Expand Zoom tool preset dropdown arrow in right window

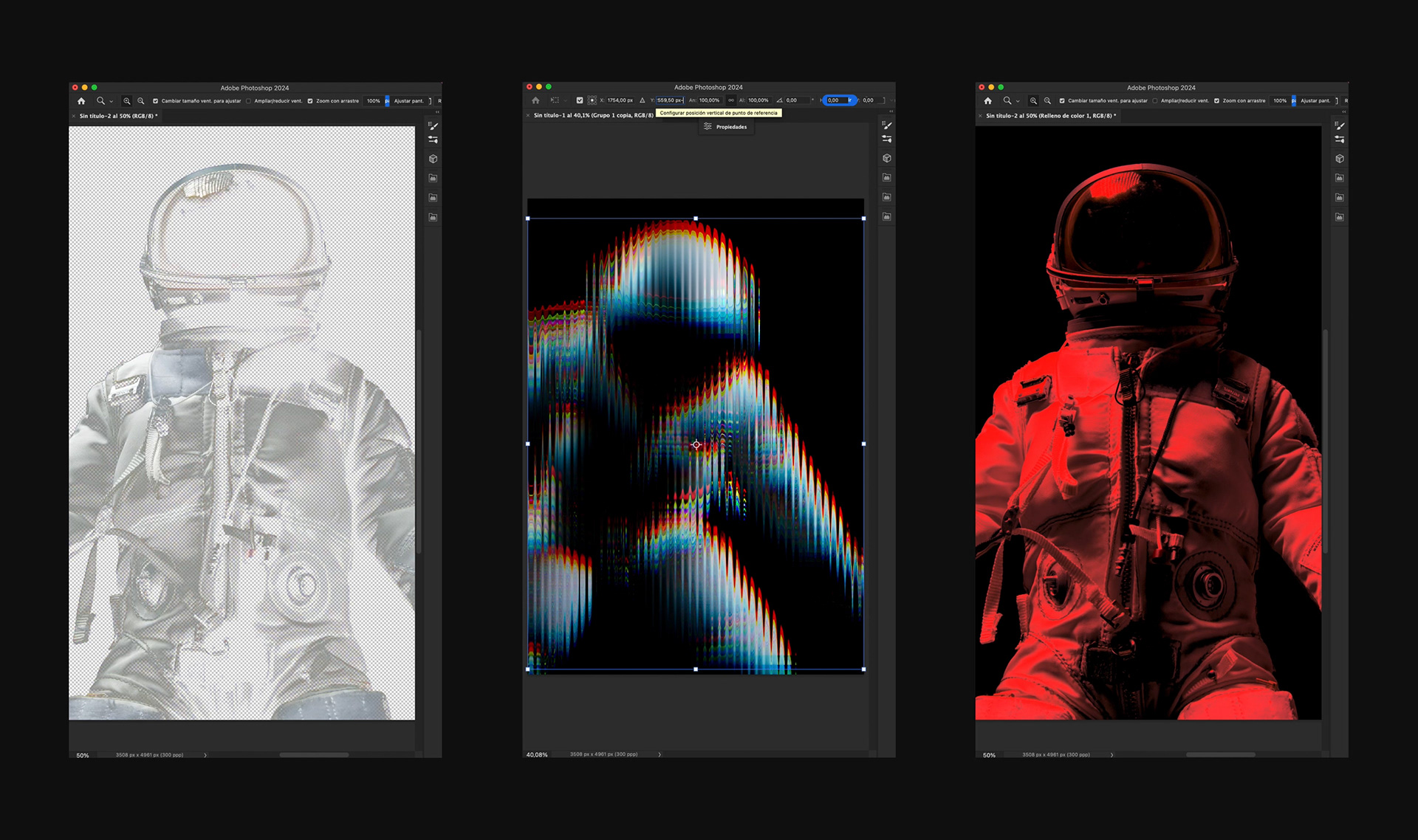click(1018, 101)
